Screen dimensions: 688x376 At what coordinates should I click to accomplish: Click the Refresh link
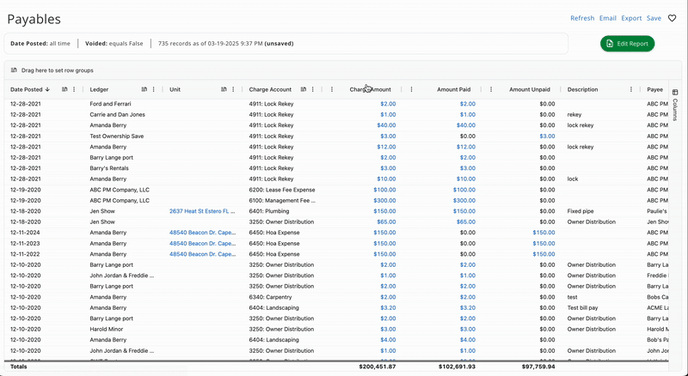[x=582, y=18]
